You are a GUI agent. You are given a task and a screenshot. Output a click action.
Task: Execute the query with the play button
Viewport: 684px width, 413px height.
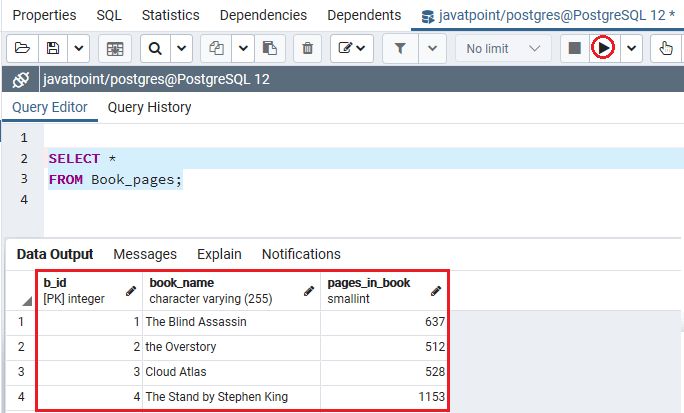603,48
